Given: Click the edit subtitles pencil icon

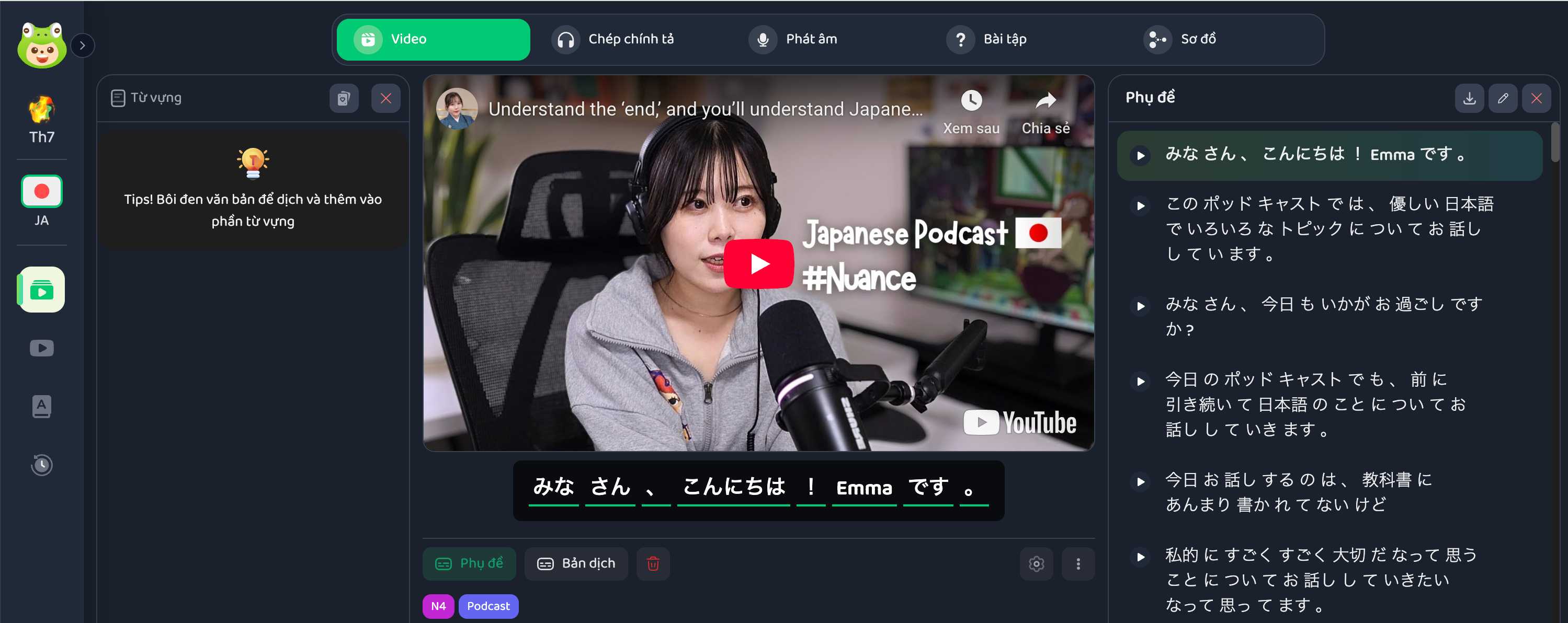Looking at the screenshot, I should [1502, 99].
